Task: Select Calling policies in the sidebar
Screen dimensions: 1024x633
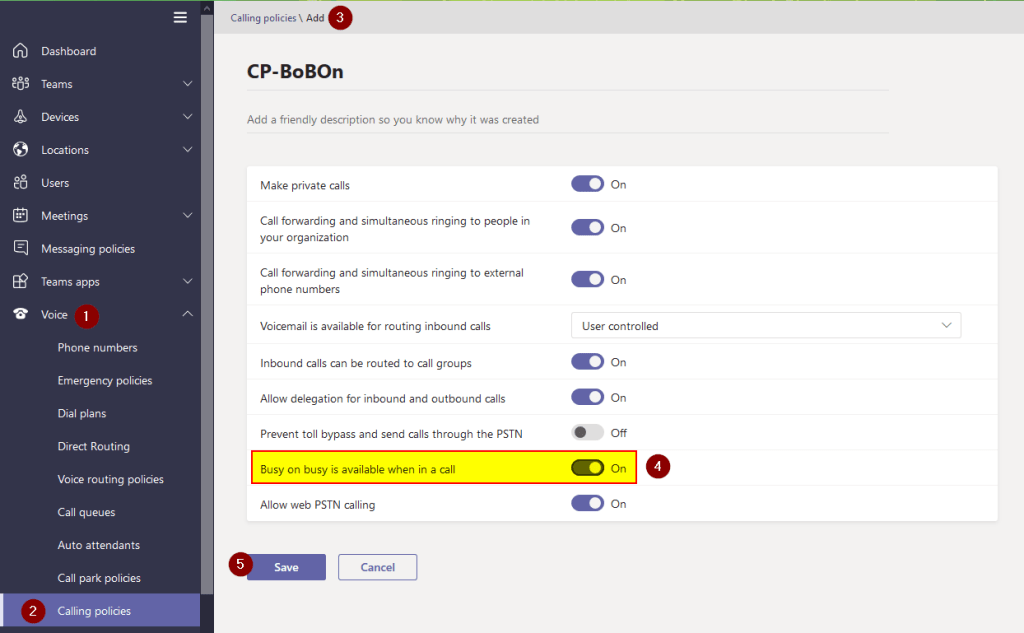Action: click(x=94, y=611)
